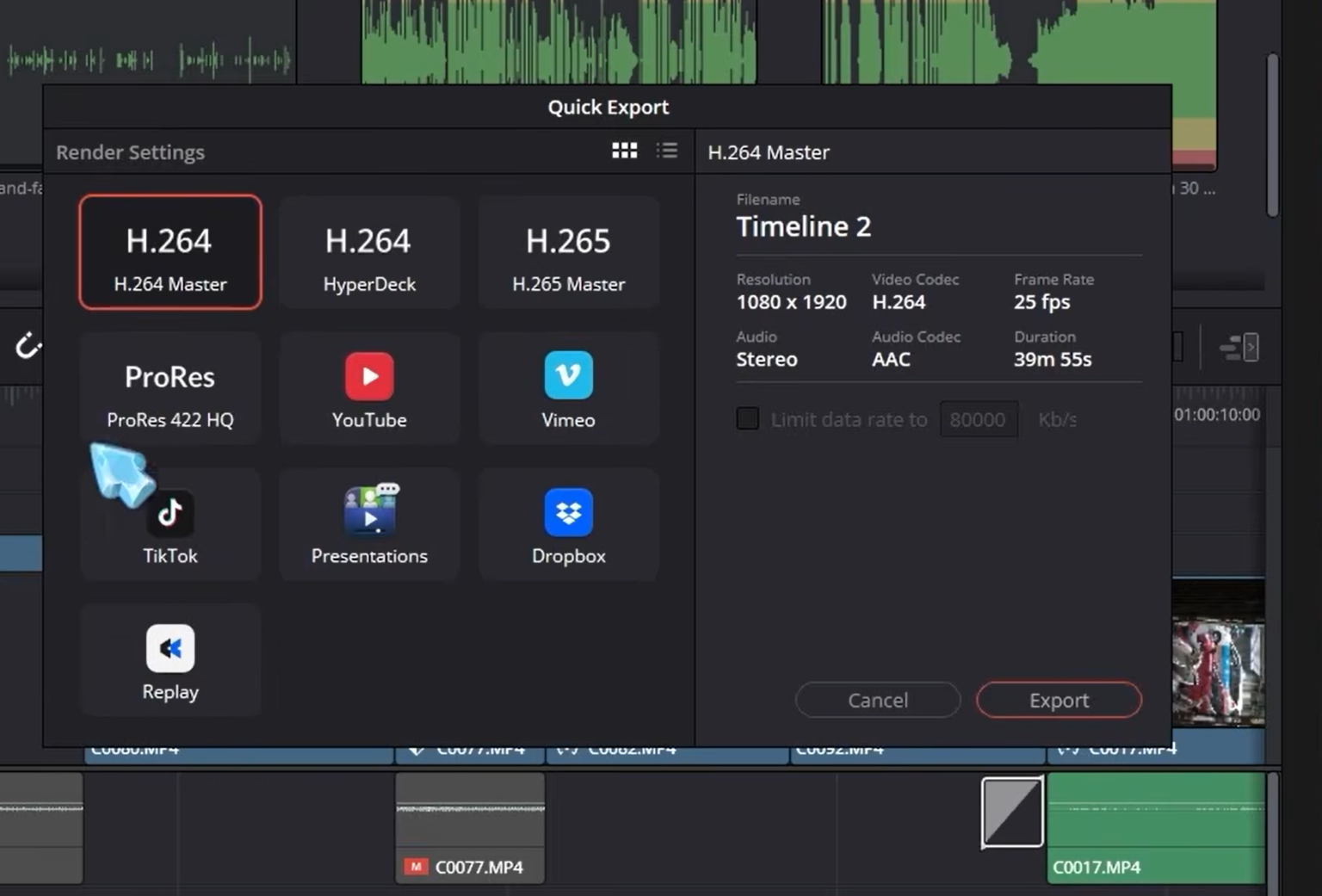Choose the H.264 HyperDeck preset
1322x896 pixels.
click(x=369, y=252)
